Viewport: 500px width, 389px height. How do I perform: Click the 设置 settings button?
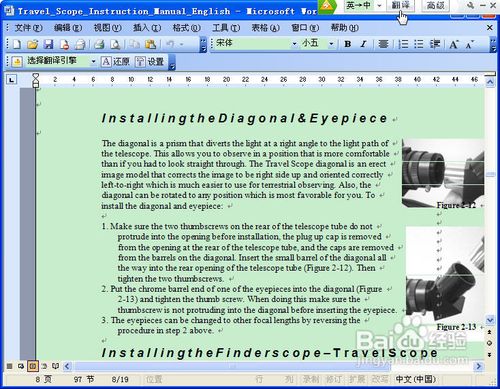[150, 62]
